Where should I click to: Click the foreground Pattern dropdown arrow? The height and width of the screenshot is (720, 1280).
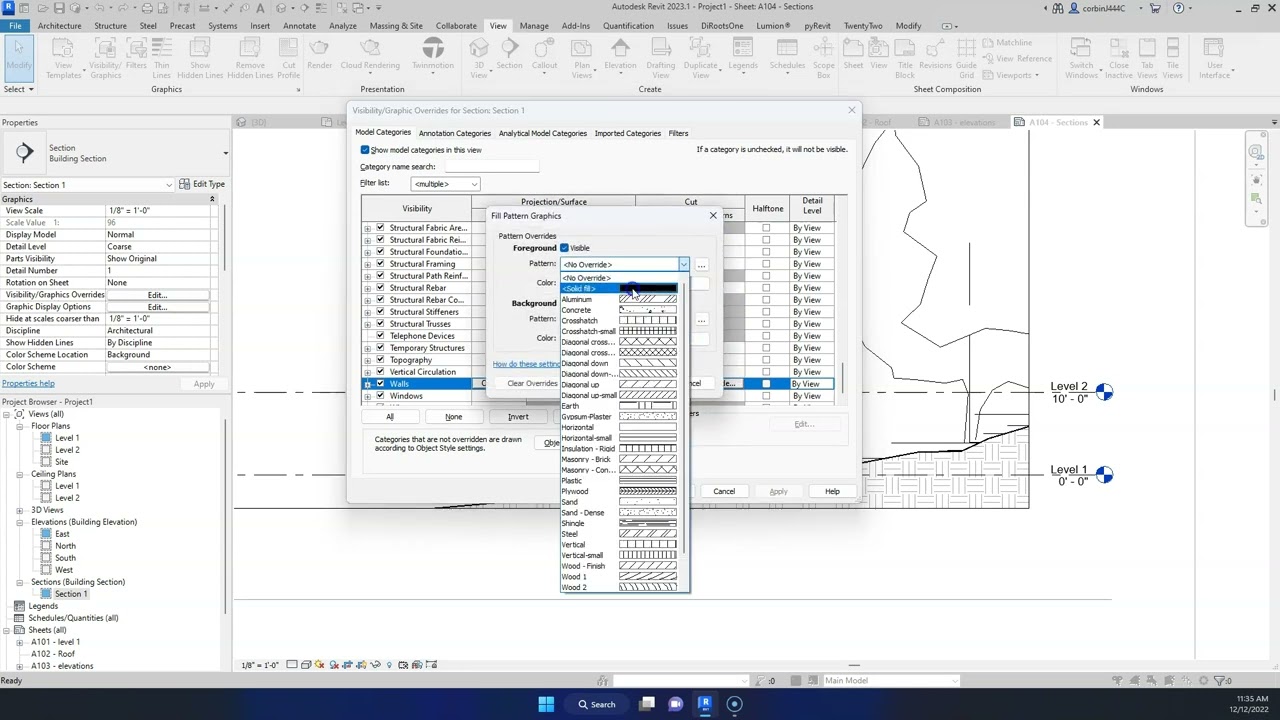click(x=683, y=265)
